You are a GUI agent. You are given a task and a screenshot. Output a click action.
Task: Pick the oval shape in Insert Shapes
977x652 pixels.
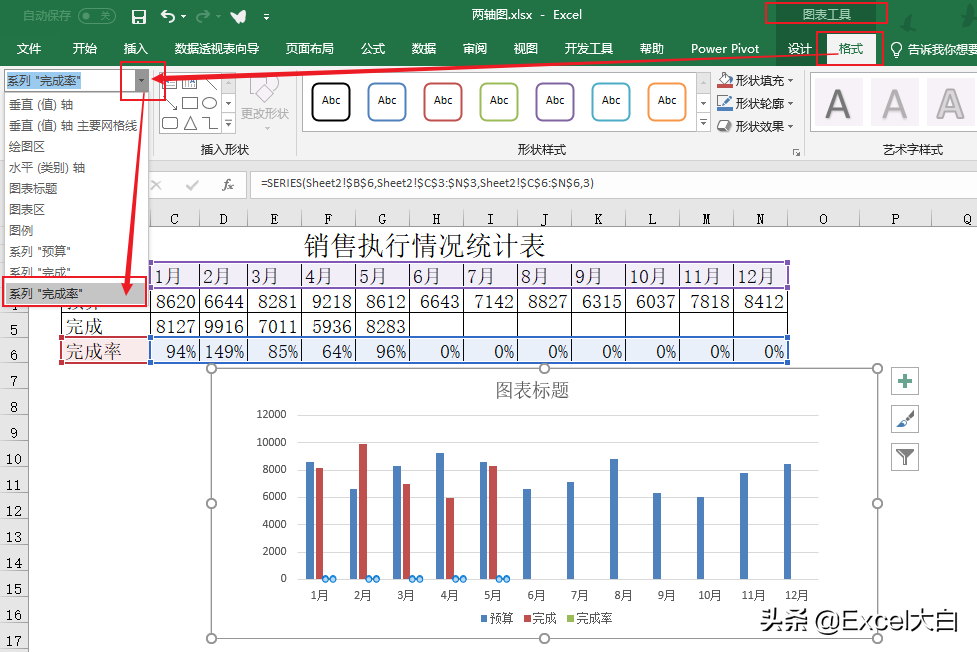(x=210, y=103)
